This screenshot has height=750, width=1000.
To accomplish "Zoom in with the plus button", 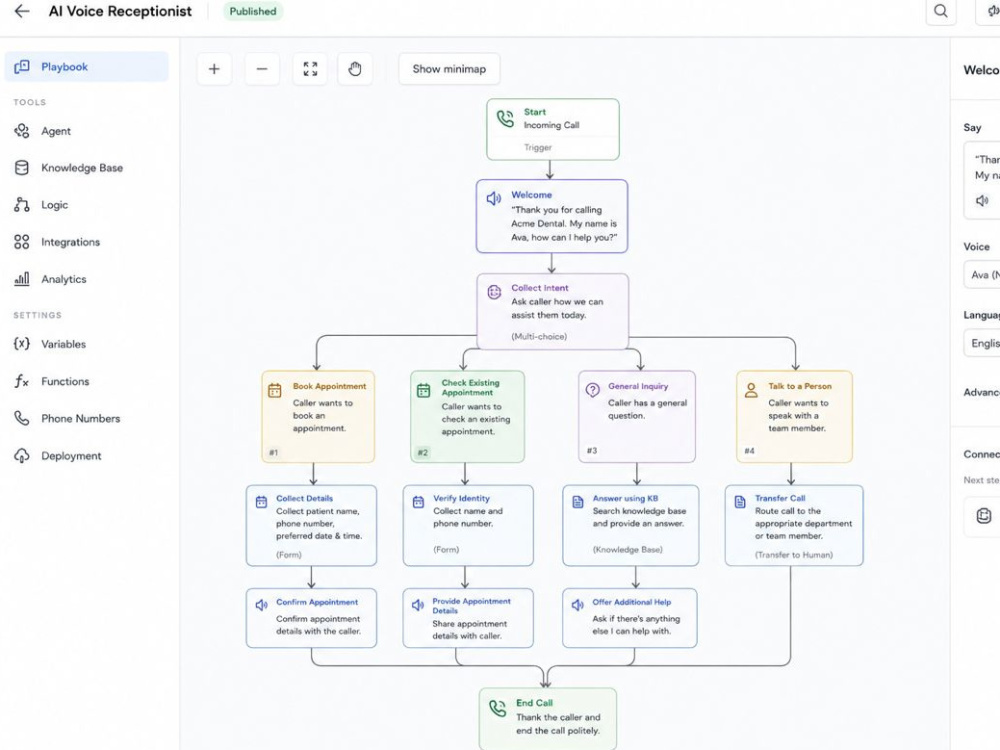I will 214,69.
